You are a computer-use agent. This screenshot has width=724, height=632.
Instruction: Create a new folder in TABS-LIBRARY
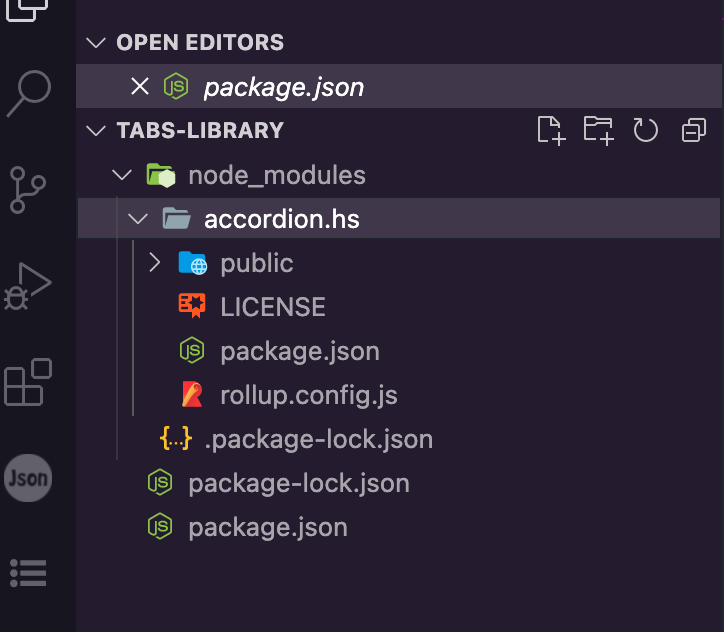point(598,130)
